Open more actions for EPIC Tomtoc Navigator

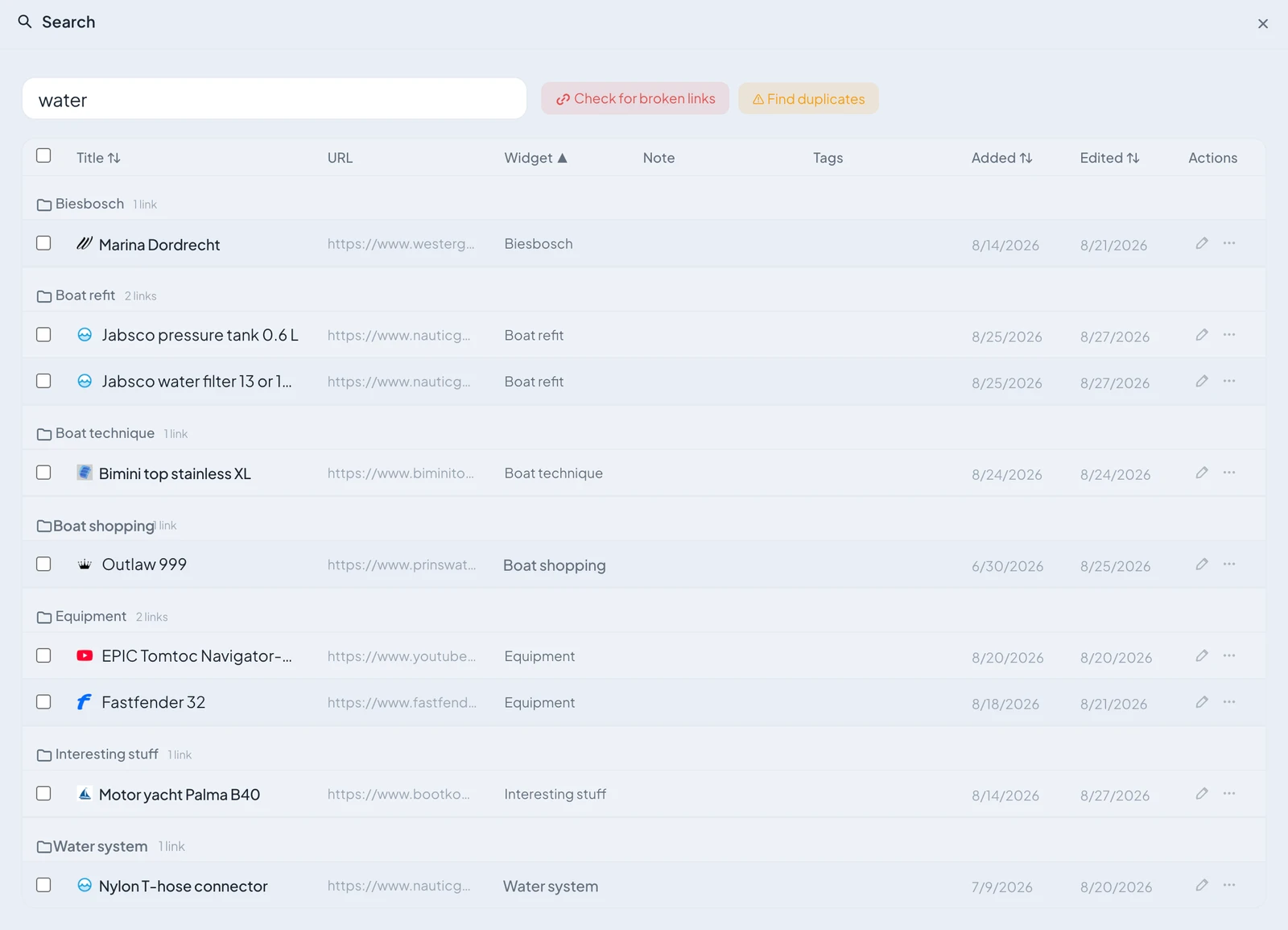pos(1229,656)
